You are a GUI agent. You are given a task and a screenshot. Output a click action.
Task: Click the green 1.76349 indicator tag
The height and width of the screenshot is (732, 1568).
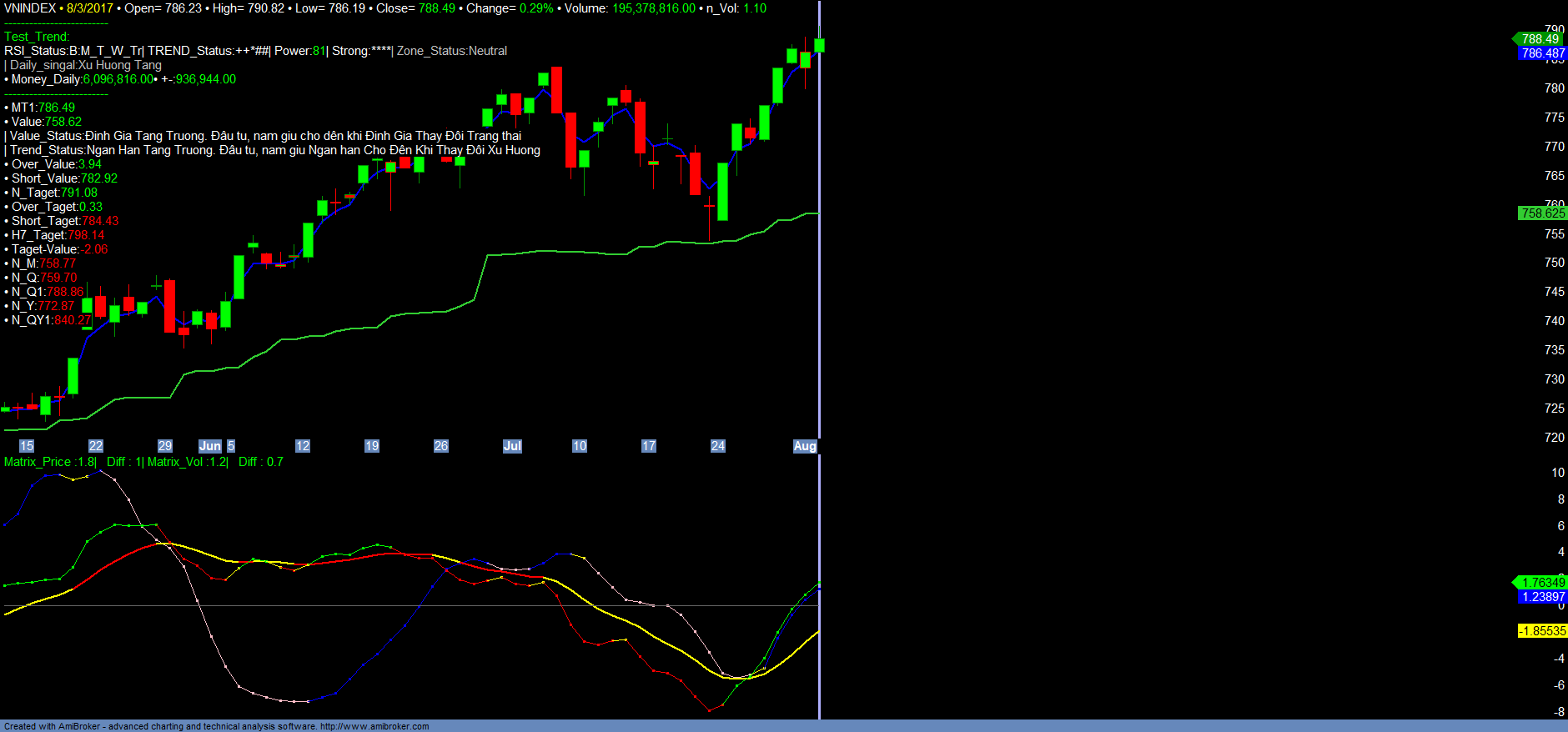coord(1543,583)
